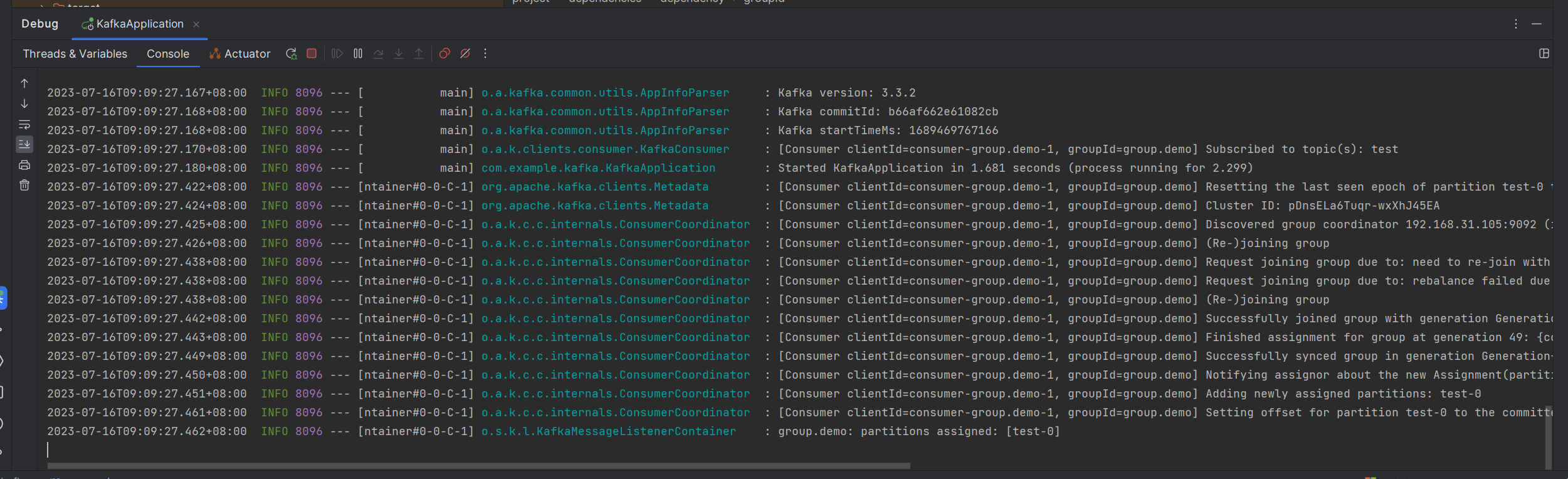Open the ConsumerCoordinator link on the newly assigned partitions line
The image size is (1568, 479).
pos(616,394)
